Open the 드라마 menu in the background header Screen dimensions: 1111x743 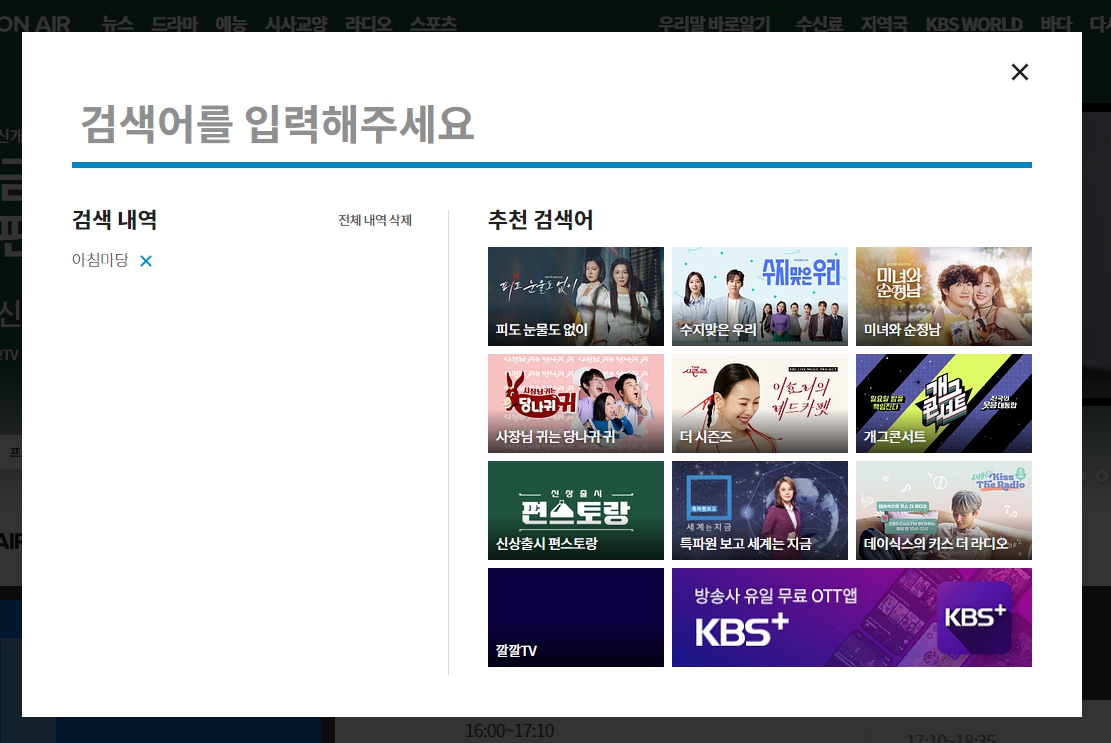tap(175, 24)
